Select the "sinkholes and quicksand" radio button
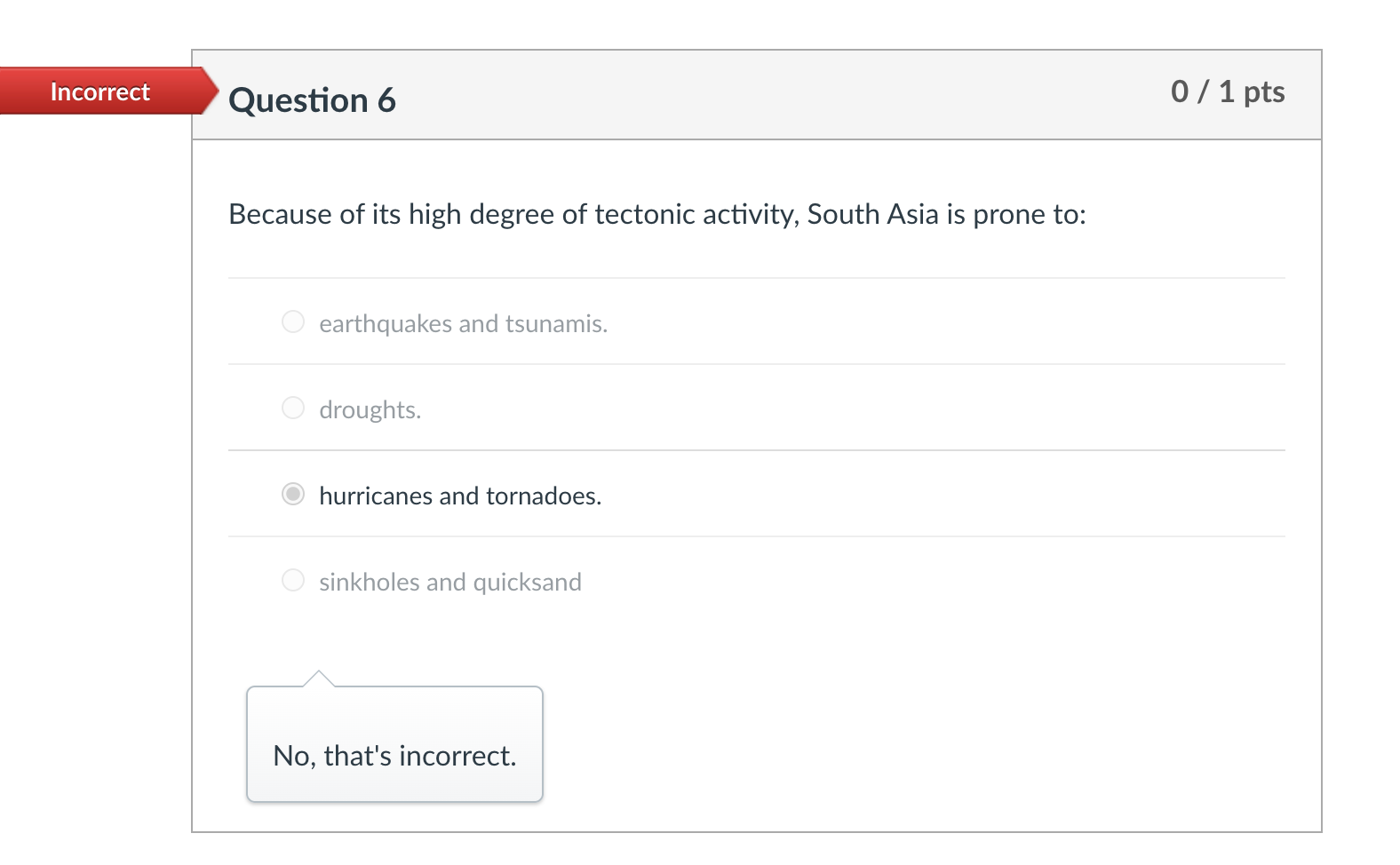 [293, 580]
